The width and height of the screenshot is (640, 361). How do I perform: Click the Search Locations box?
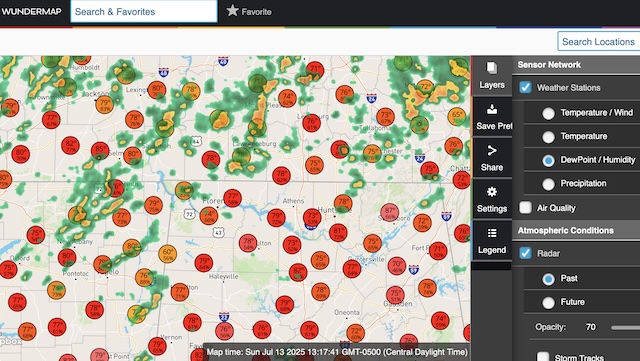(x=598, y=41)
